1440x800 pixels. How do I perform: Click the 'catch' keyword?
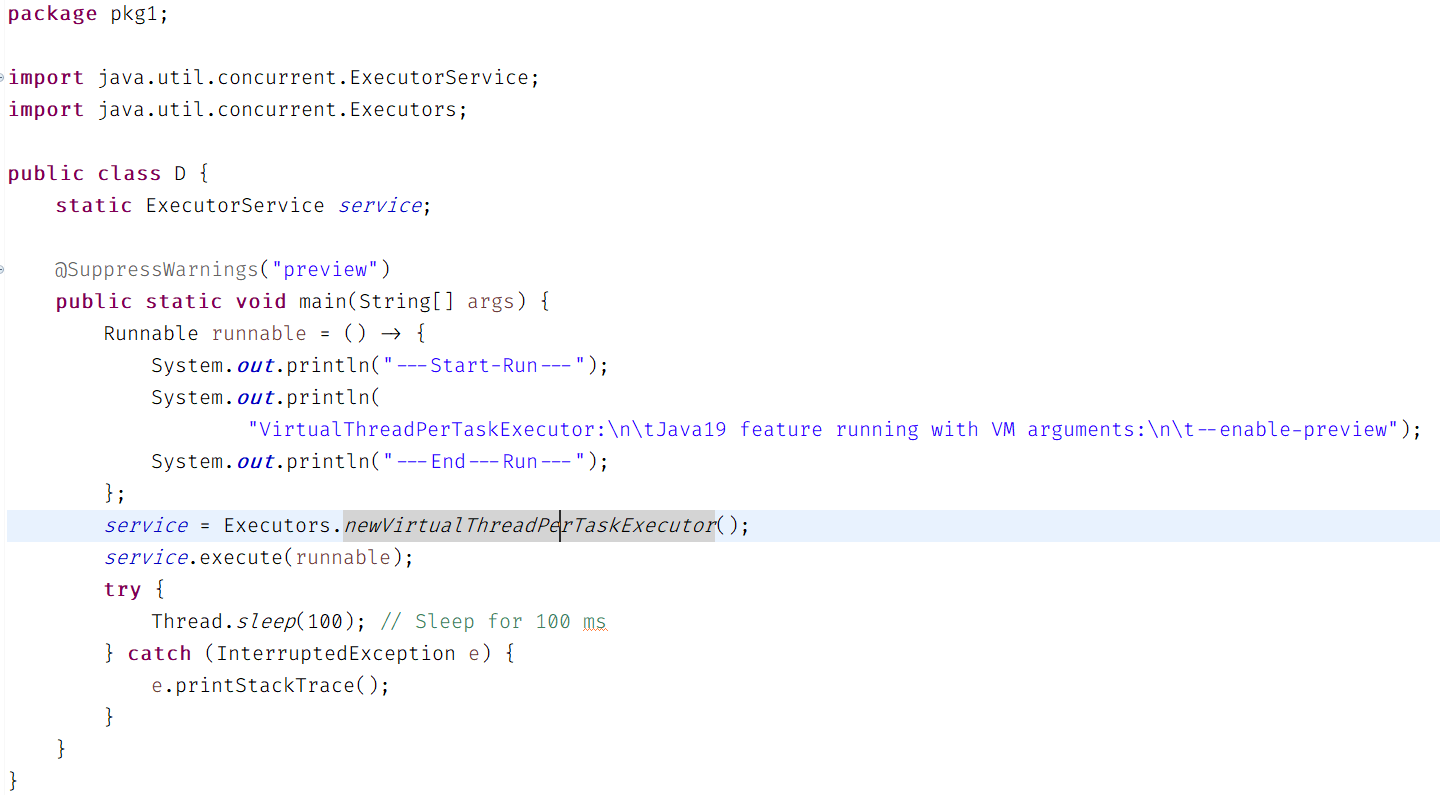[x=159, y=654]
